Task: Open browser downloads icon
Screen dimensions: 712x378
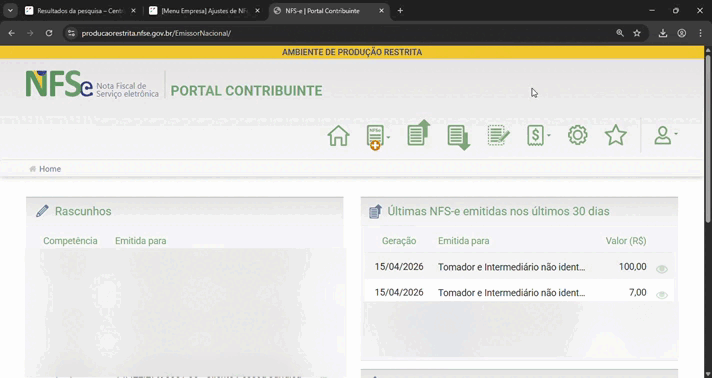Action: (x=663, y=33)
